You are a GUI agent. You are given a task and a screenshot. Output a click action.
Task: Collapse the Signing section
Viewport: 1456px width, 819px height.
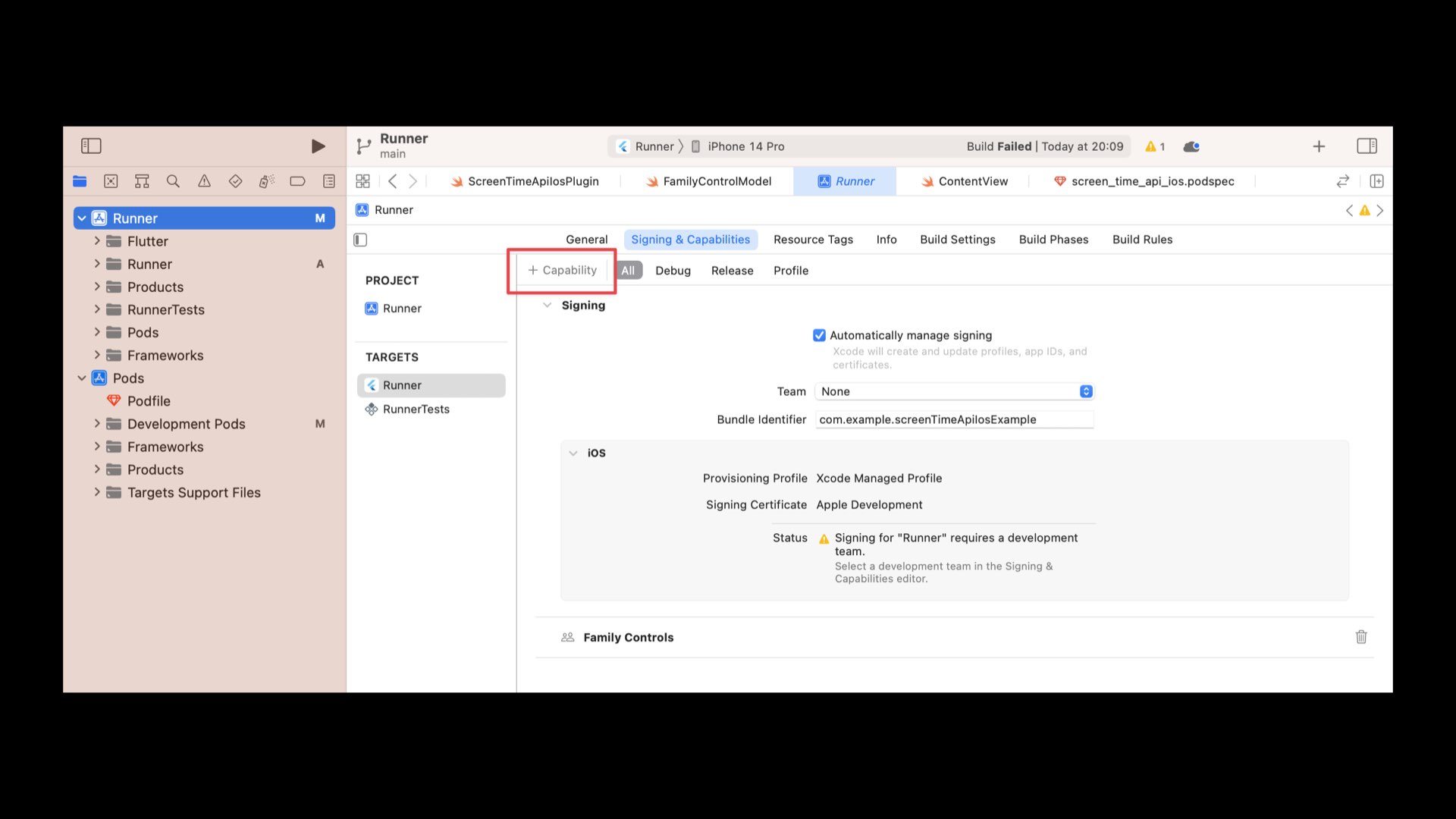click(547, 306)
